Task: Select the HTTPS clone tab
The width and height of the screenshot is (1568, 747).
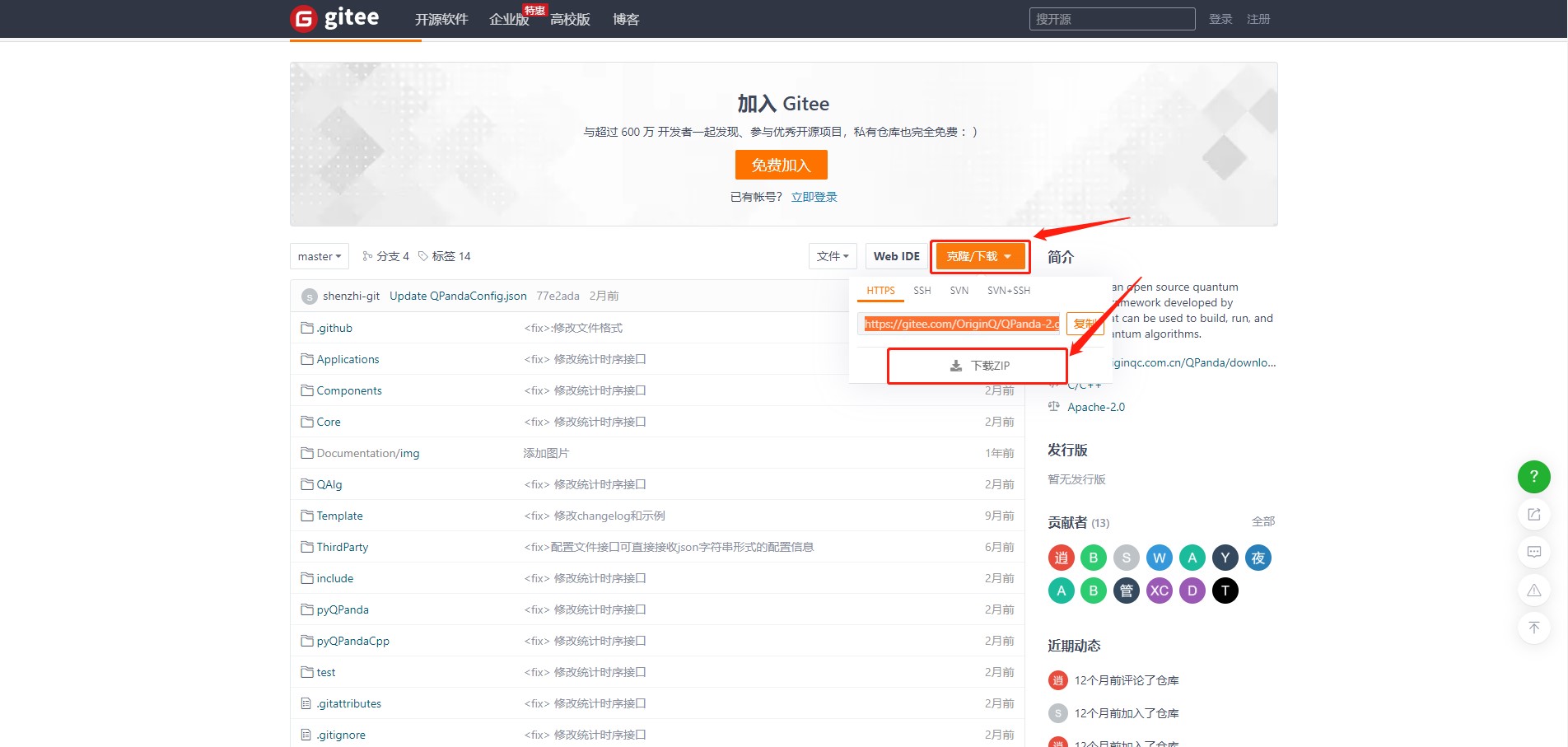Action: 880,291
